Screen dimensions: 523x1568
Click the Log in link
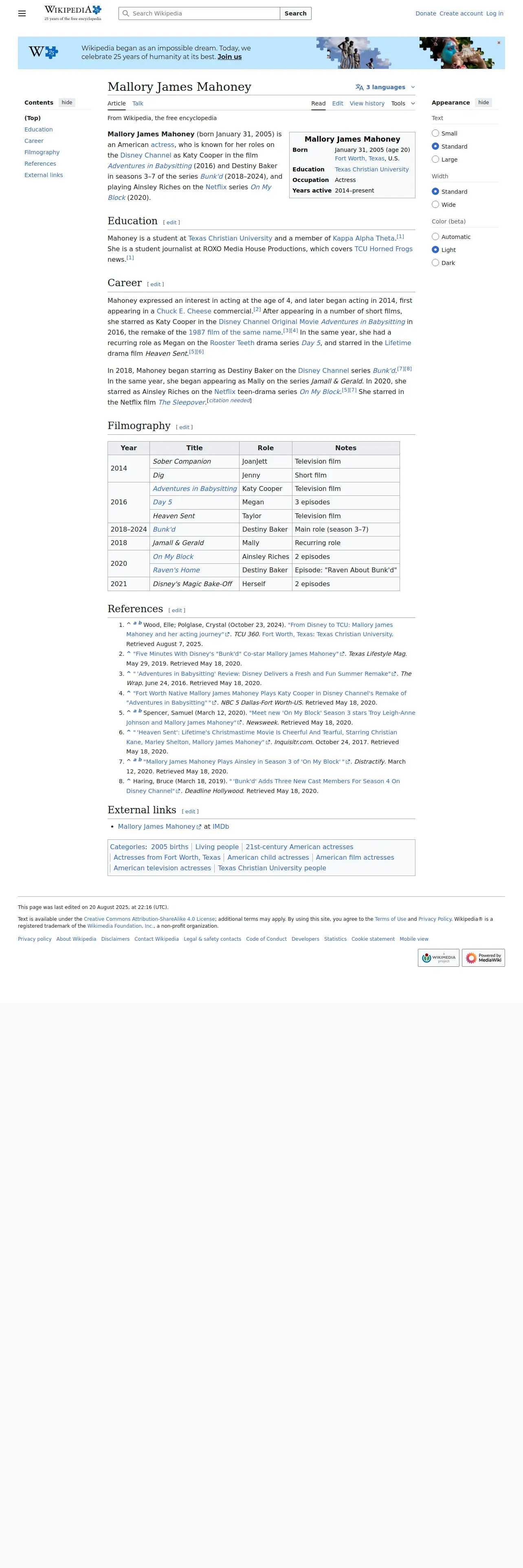tap(494, 13)
